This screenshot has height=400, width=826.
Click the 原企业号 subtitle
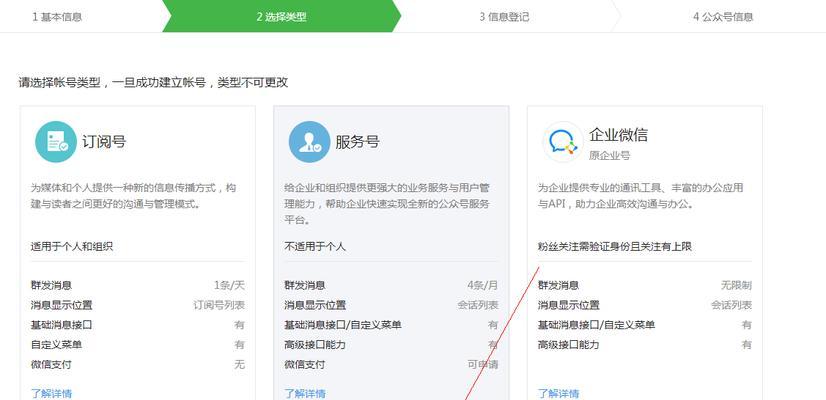[x=609, y=155]
